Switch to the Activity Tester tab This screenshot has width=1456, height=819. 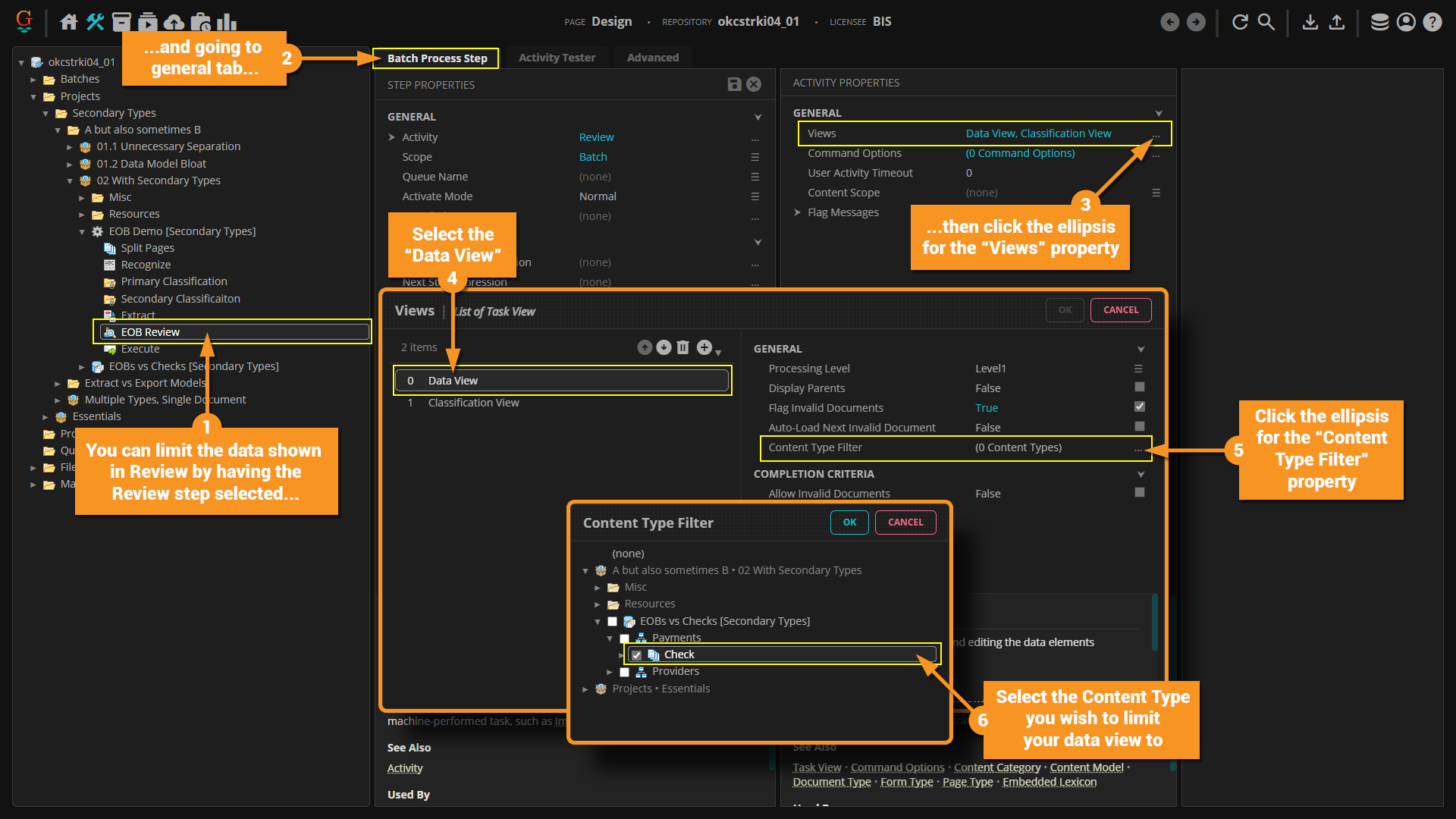557,58
